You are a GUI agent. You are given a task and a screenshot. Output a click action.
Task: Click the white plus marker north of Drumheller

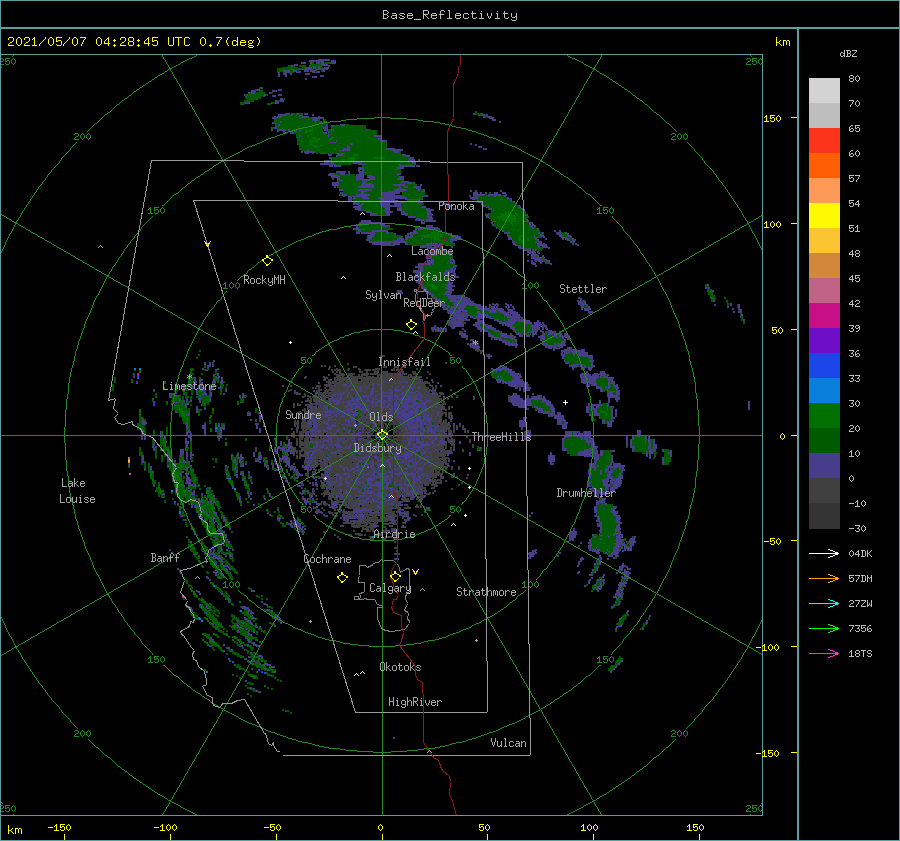565,402
